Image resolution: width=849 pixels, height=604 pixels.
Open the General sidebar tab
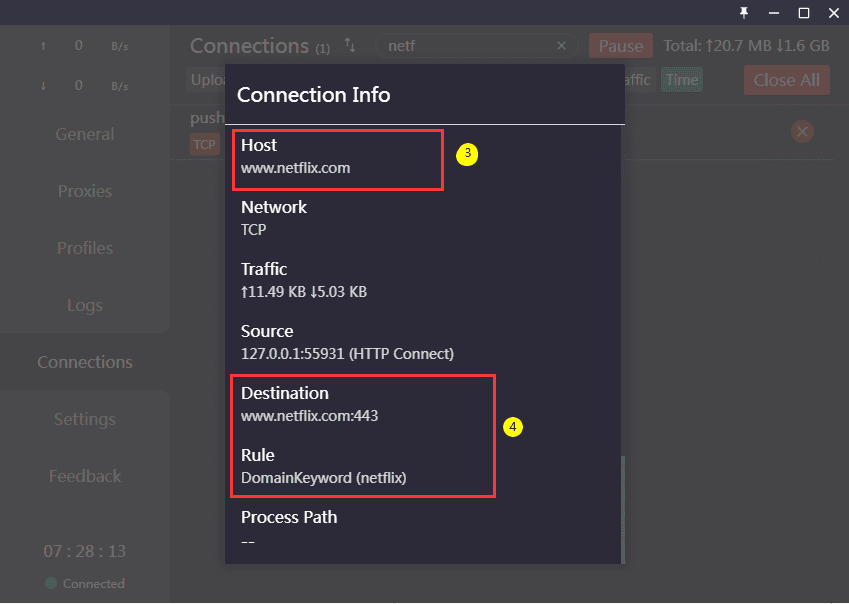coord(85,134)
